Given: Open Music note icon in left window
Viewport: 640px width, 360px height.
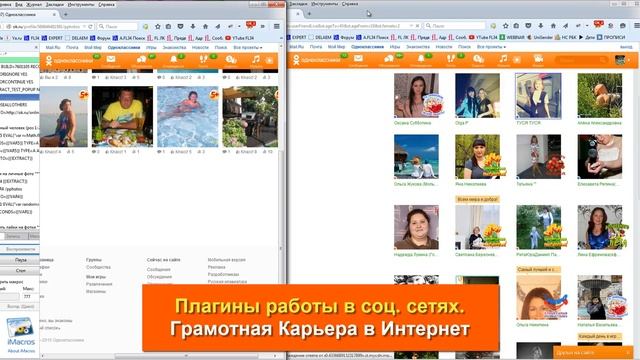Looking at the screenshot, I should point(256,60).
